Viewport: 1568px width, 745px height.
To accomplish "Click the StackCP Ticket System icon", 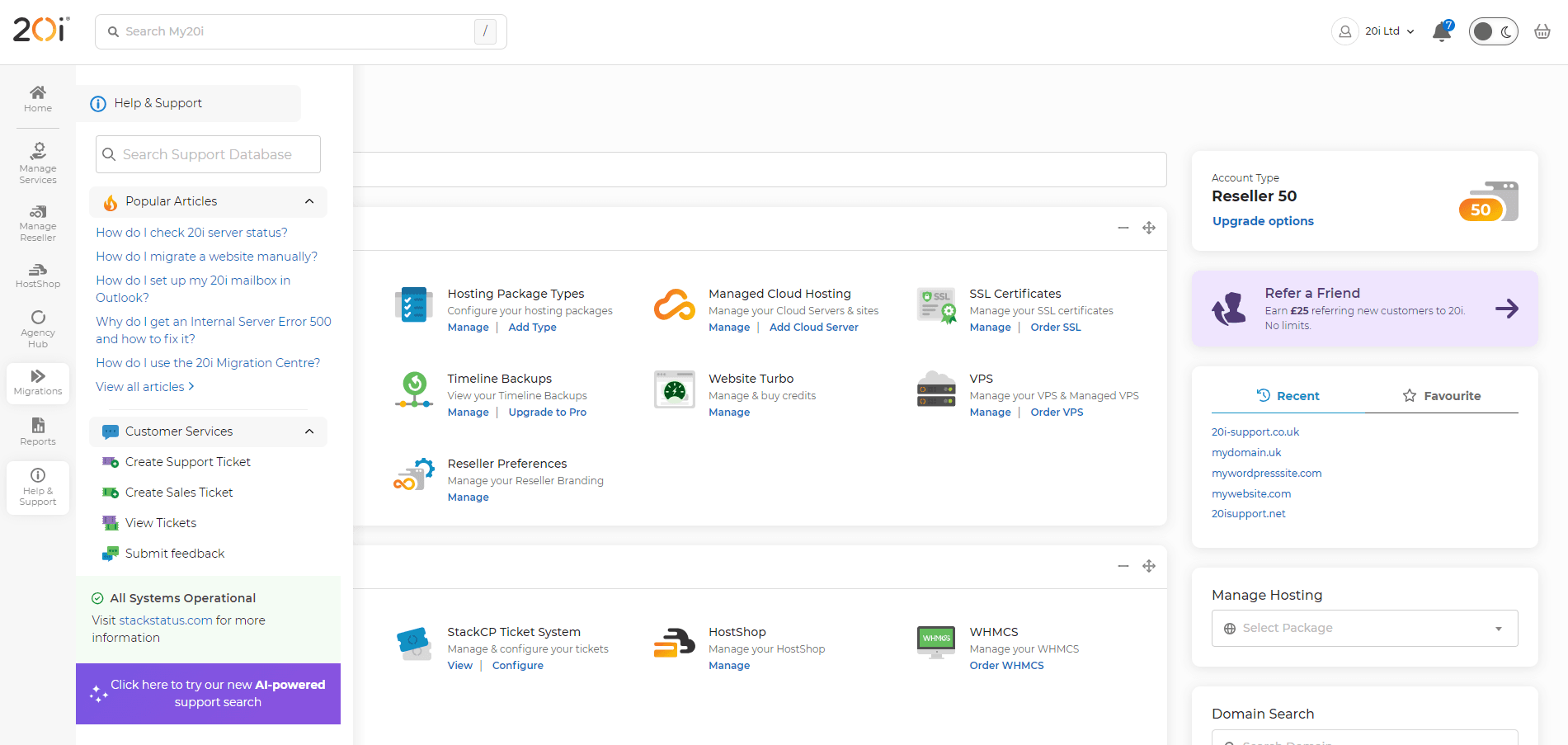I will [414, 644].
